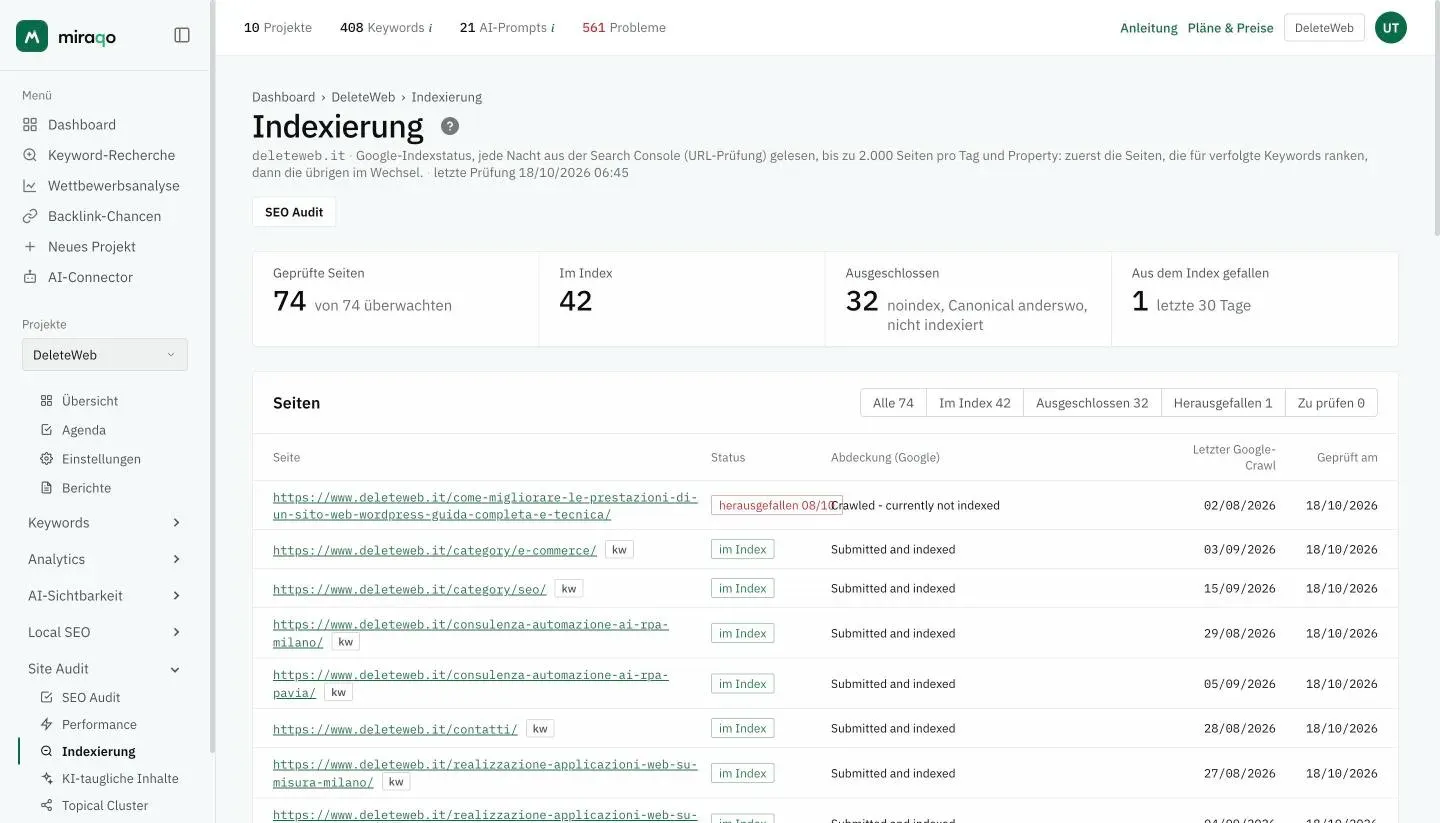Open the category/e-commerce page URL
Viewport: 1440px width, 823px height.
click(x=435, y=550)
